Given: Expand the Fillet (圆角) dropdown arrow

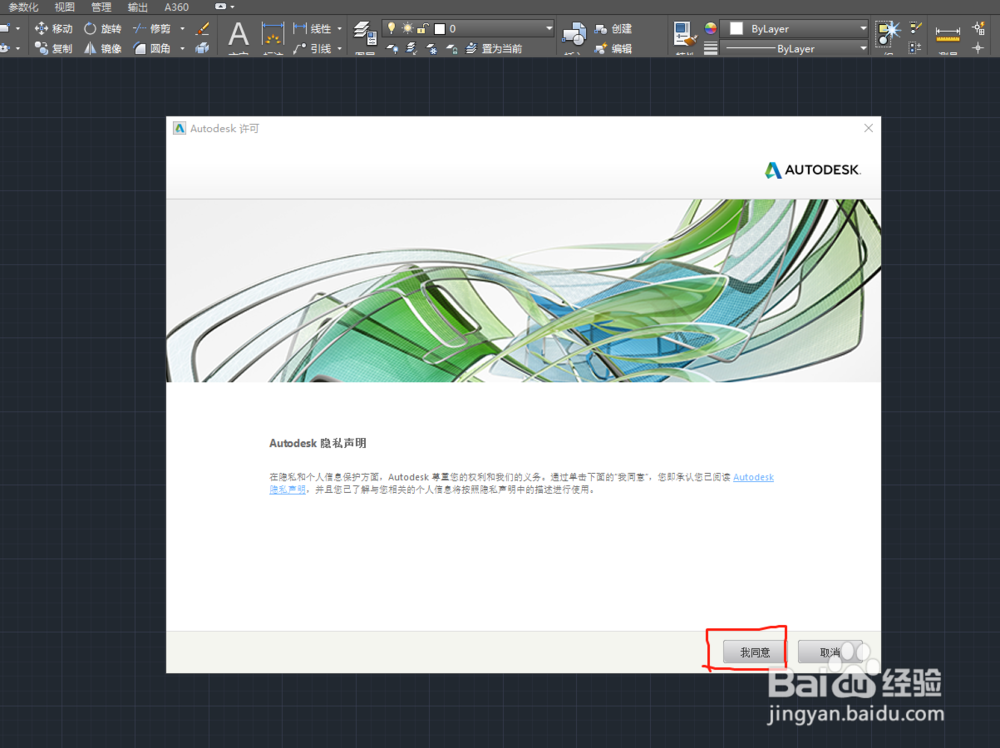Looking at the screenshot, I should point(182,48).
